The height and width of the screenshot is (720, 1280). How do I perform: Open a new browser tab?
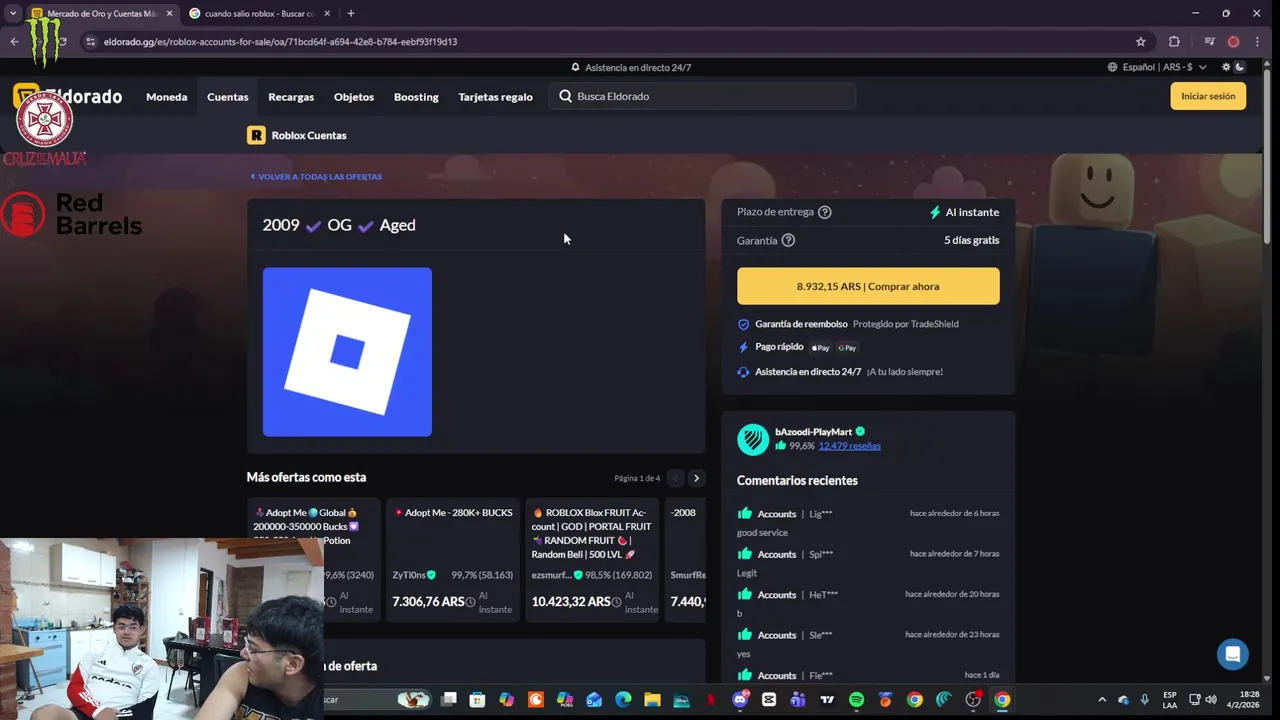350,13
